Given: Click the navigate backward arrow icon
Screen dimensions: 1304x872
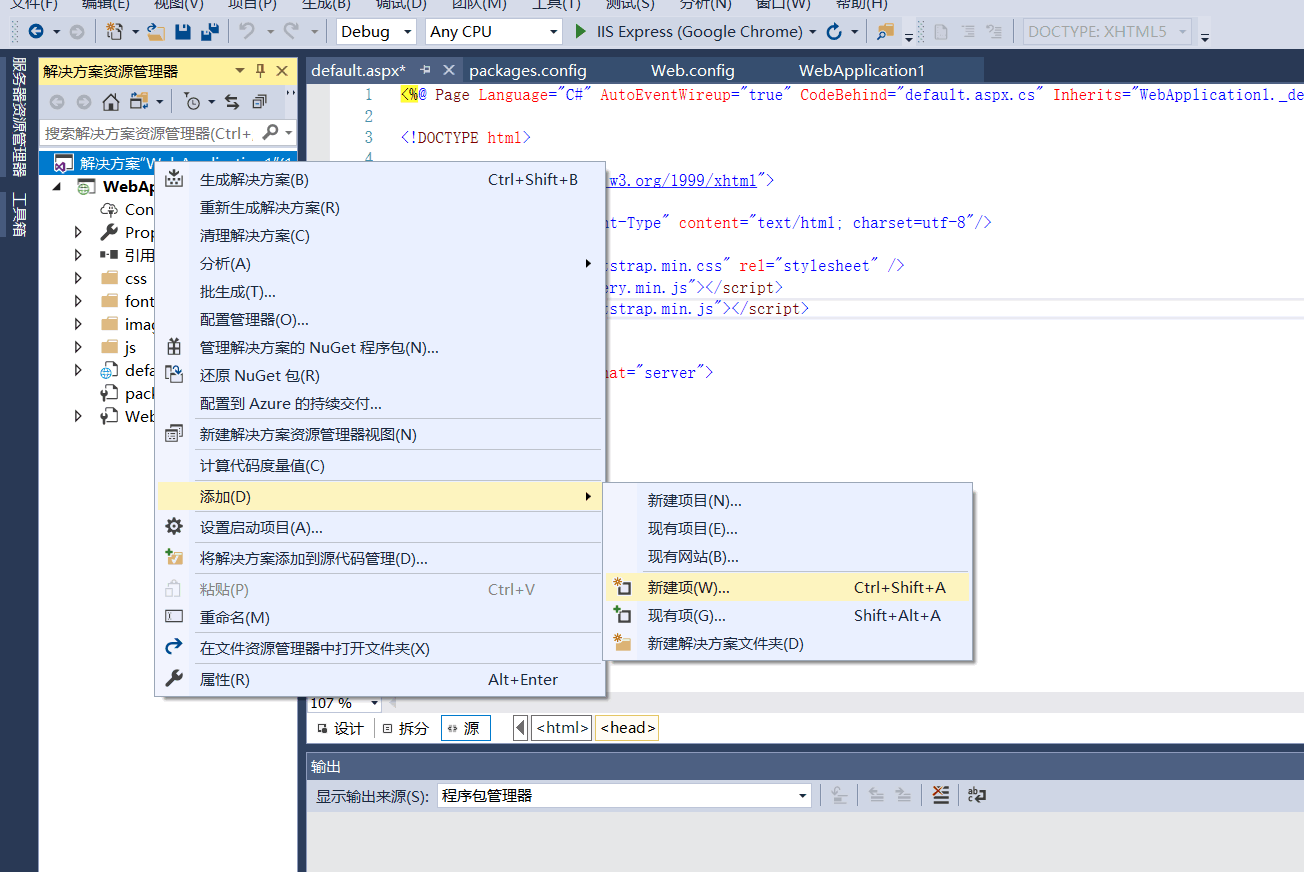Looking at the screenshot, I should (36, 32).
